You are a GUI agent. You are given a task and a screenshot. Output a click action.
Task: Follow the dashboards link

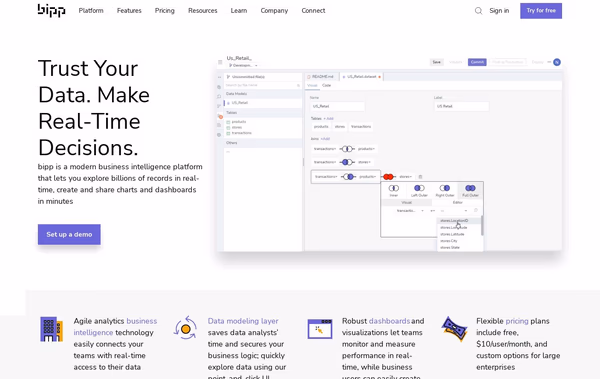point(389,321)
